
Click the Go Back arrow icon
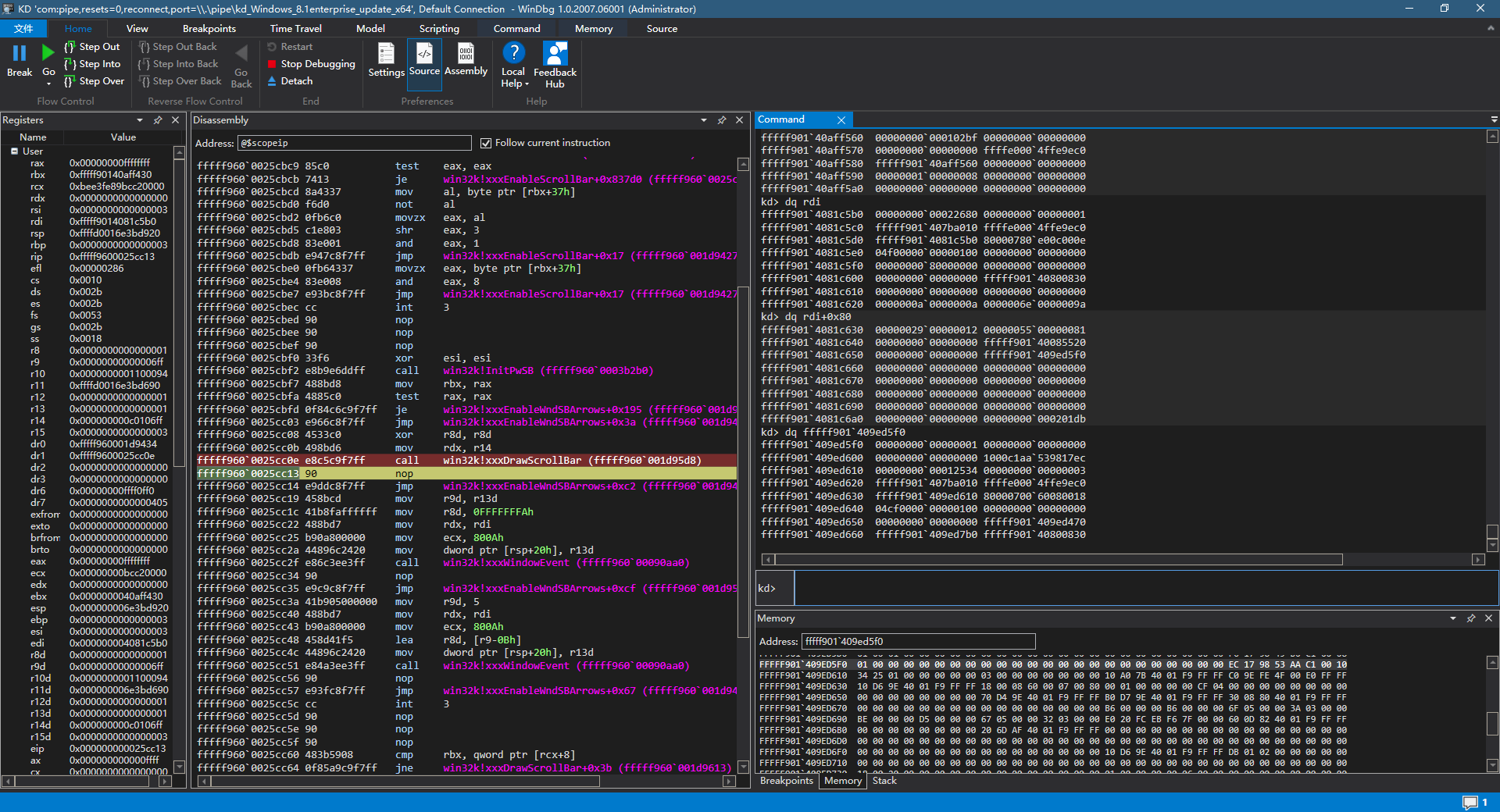[241, 53]
